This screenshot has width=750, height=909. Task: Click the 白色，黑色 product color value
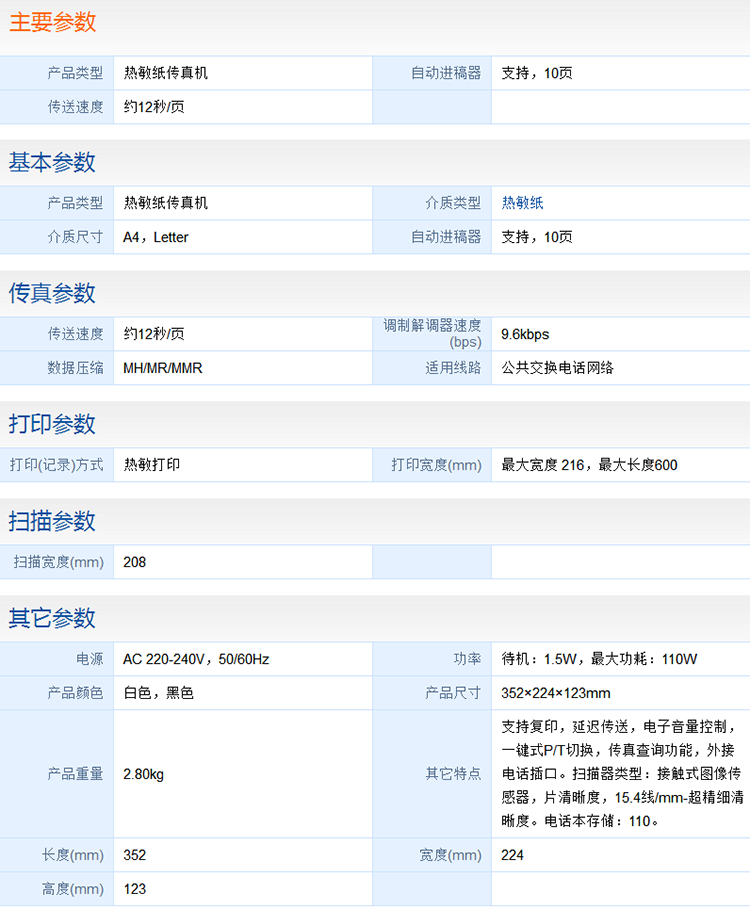158,693
